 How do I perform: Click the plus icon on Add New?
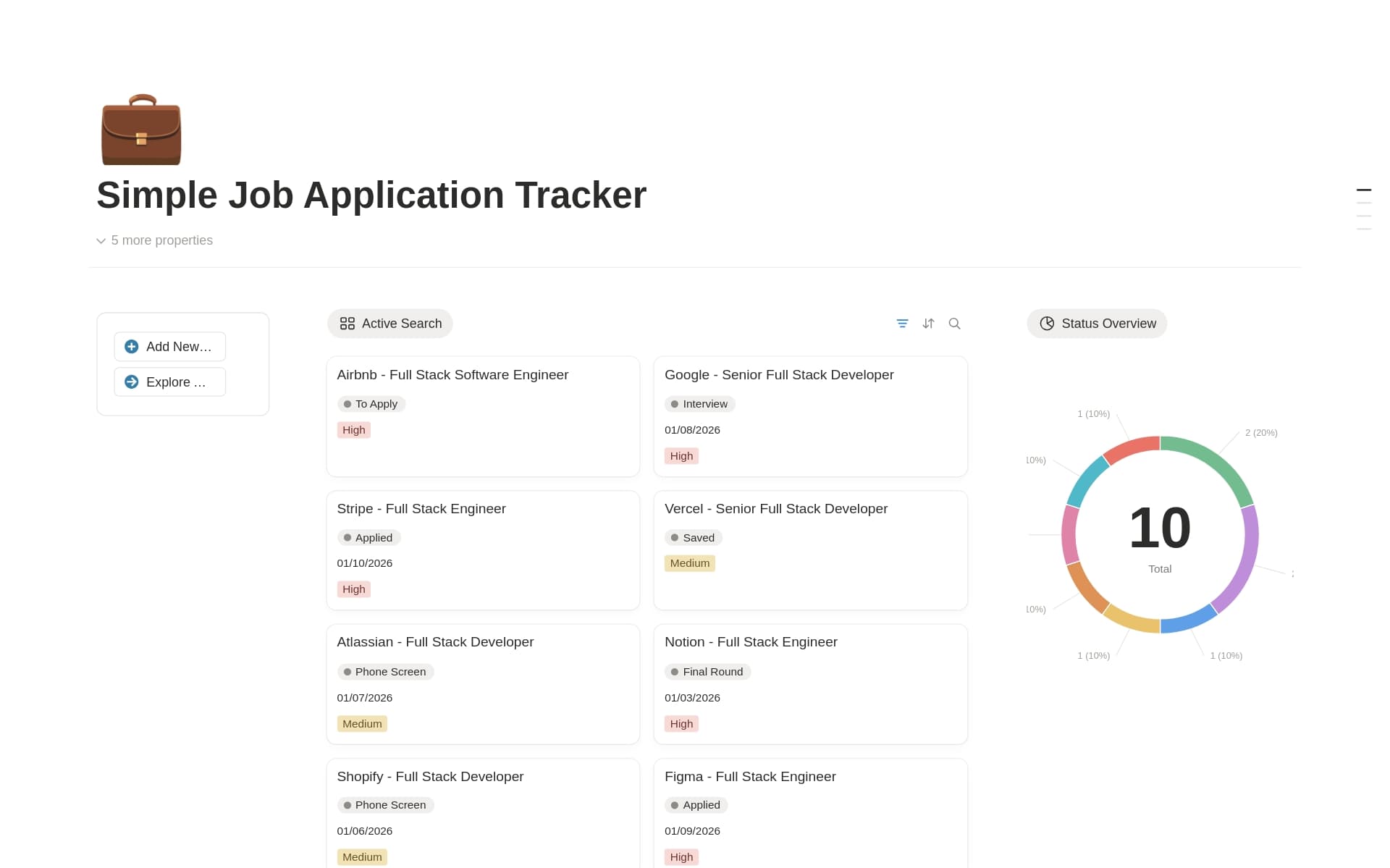point(132,347)
